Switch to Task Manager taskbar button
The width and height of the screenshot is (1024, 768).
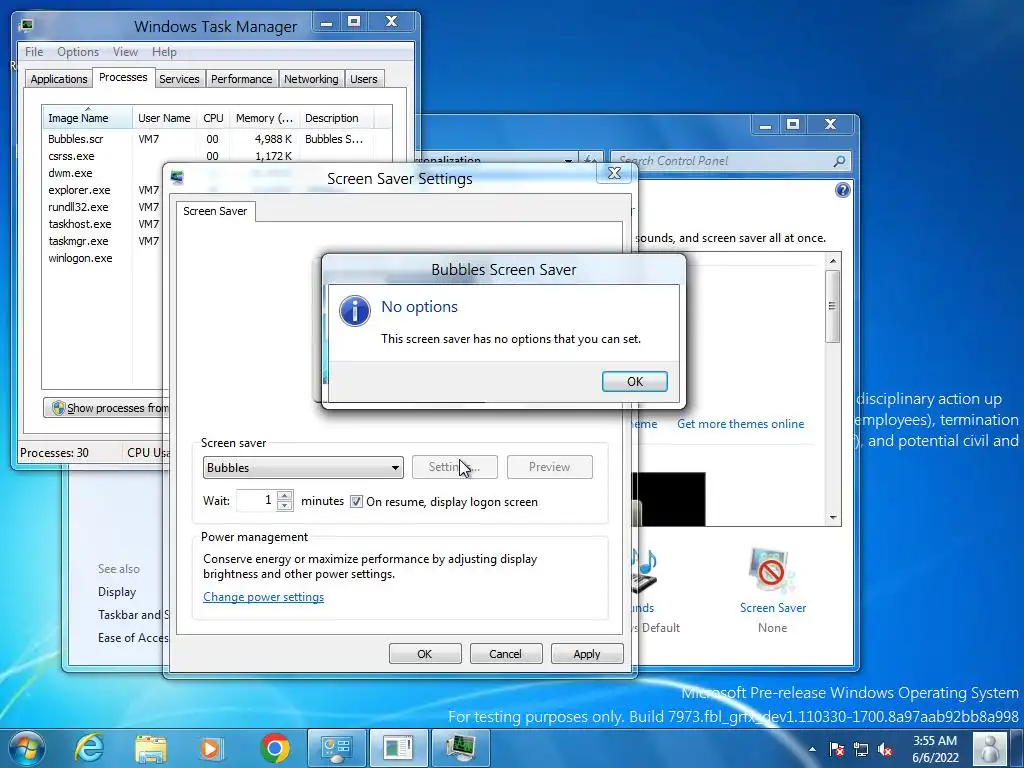pyautogui.click(x=460, y=748)
